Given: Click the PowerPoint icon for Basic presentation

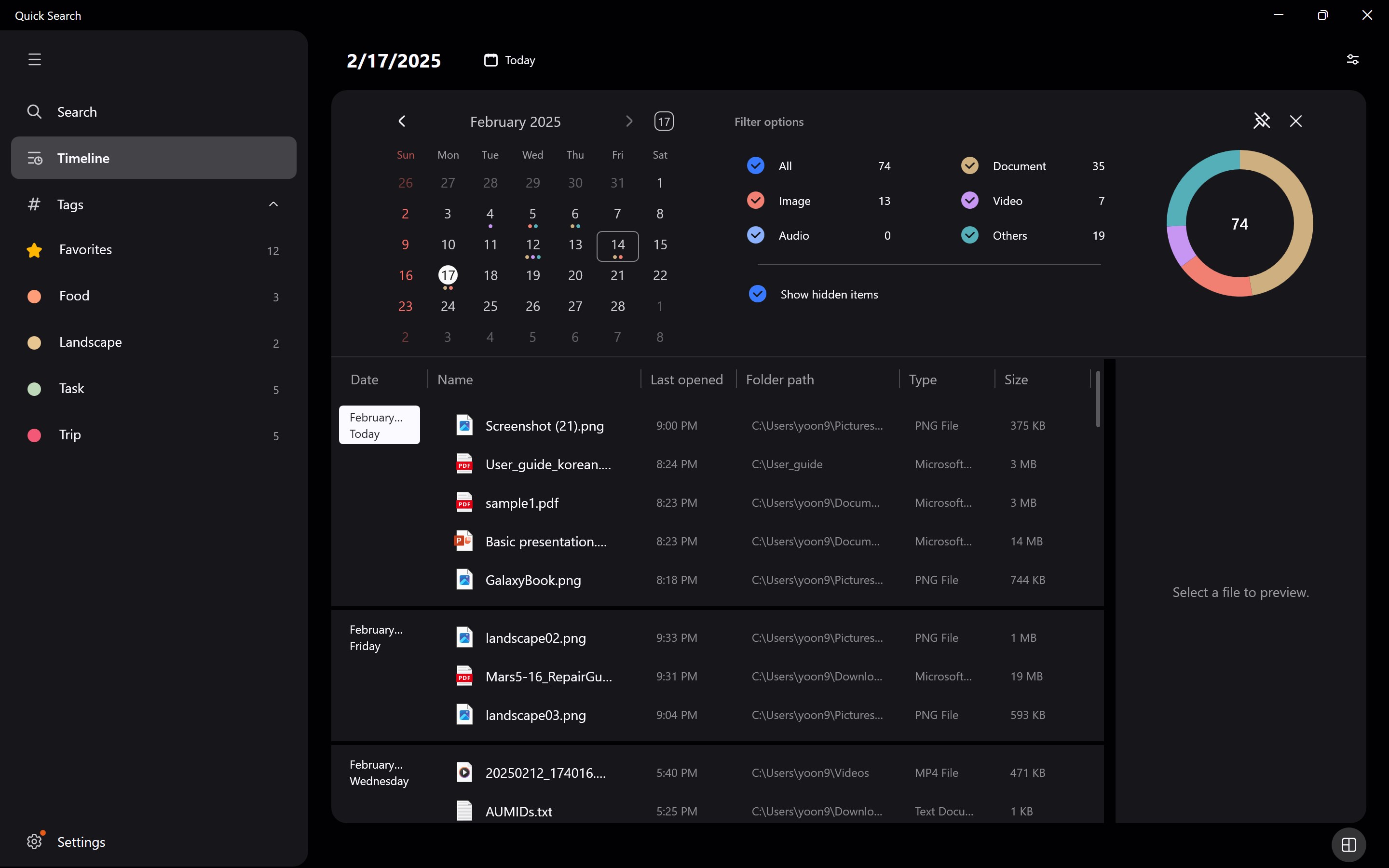Looking at the screenshot, I should point(463,541).
